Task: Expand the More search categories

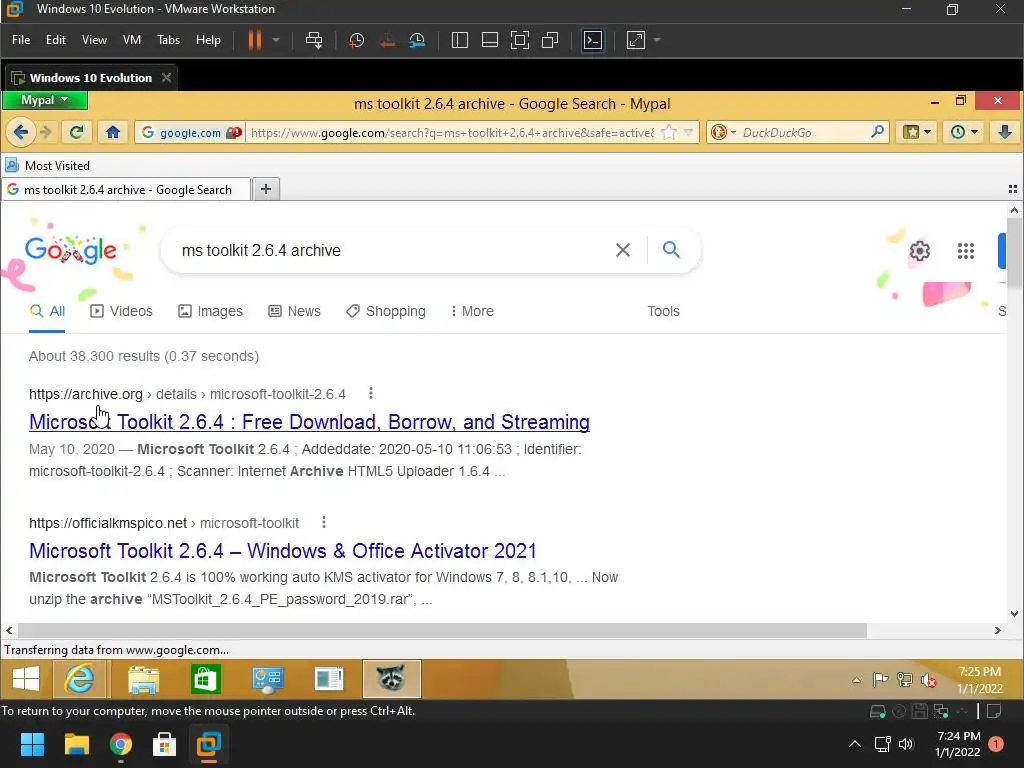Action: [472, 312]
